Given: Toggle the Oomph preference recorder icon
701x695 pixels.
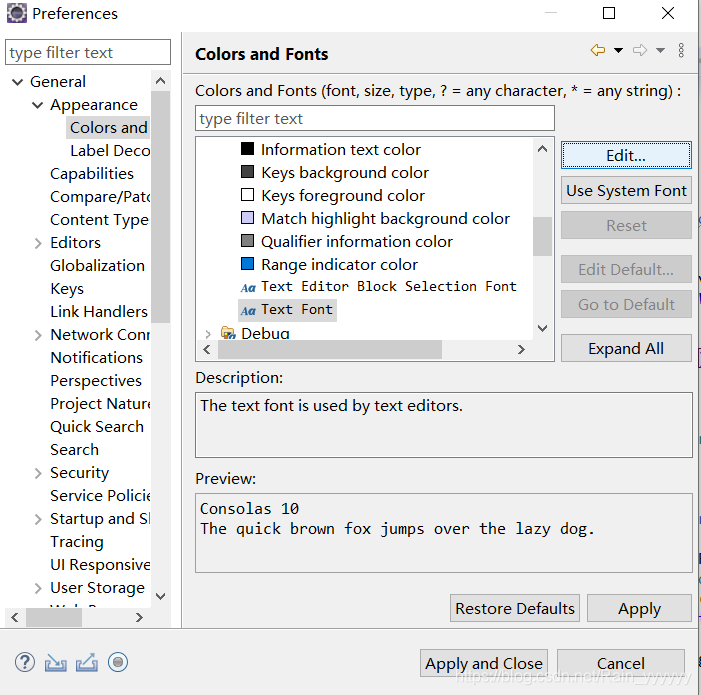Looking at the screenshot, I should [x=118, y=662].
